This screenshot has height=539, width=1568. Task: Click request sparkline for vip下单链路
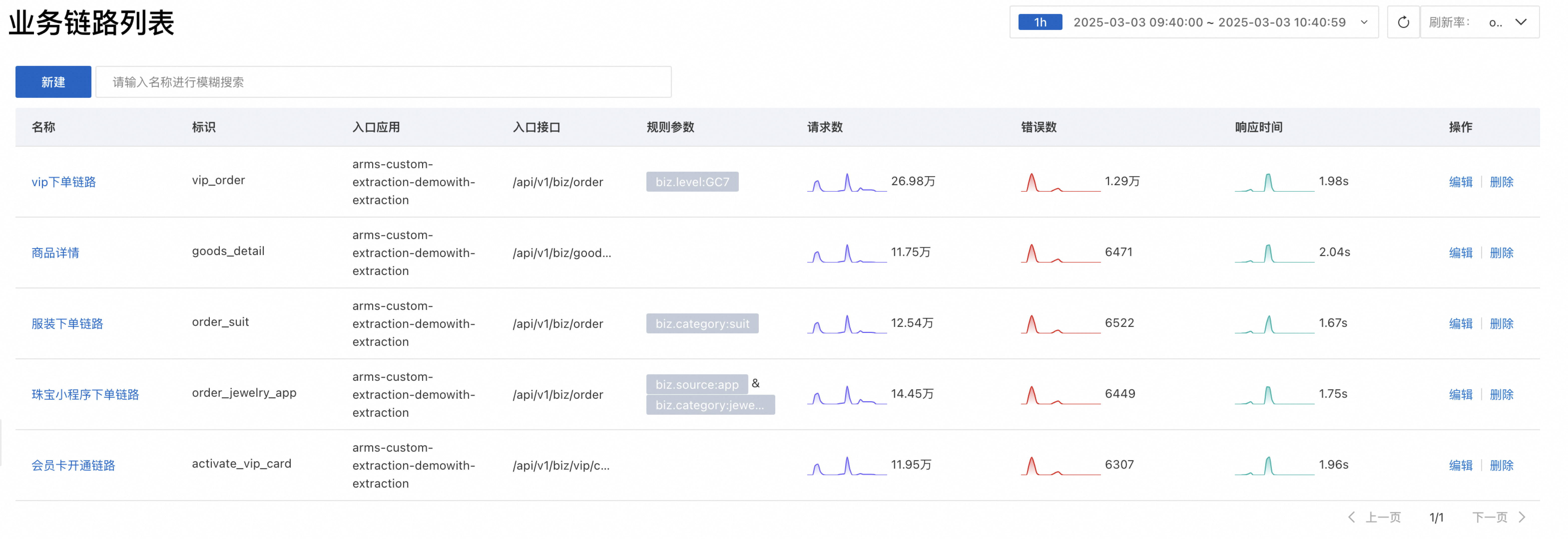coord(847,182)
